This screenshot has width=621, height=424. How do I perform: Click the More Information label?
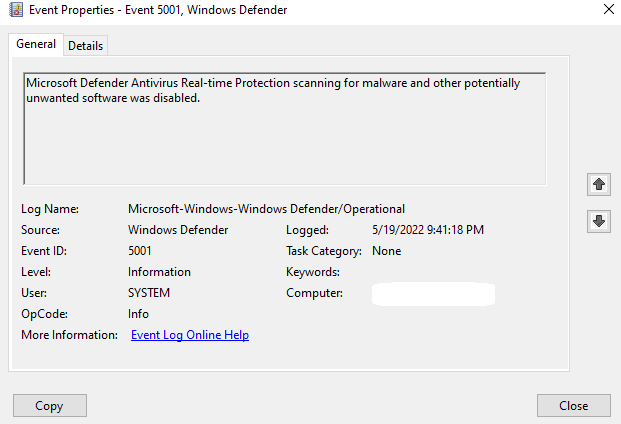[x=69, y=335]
